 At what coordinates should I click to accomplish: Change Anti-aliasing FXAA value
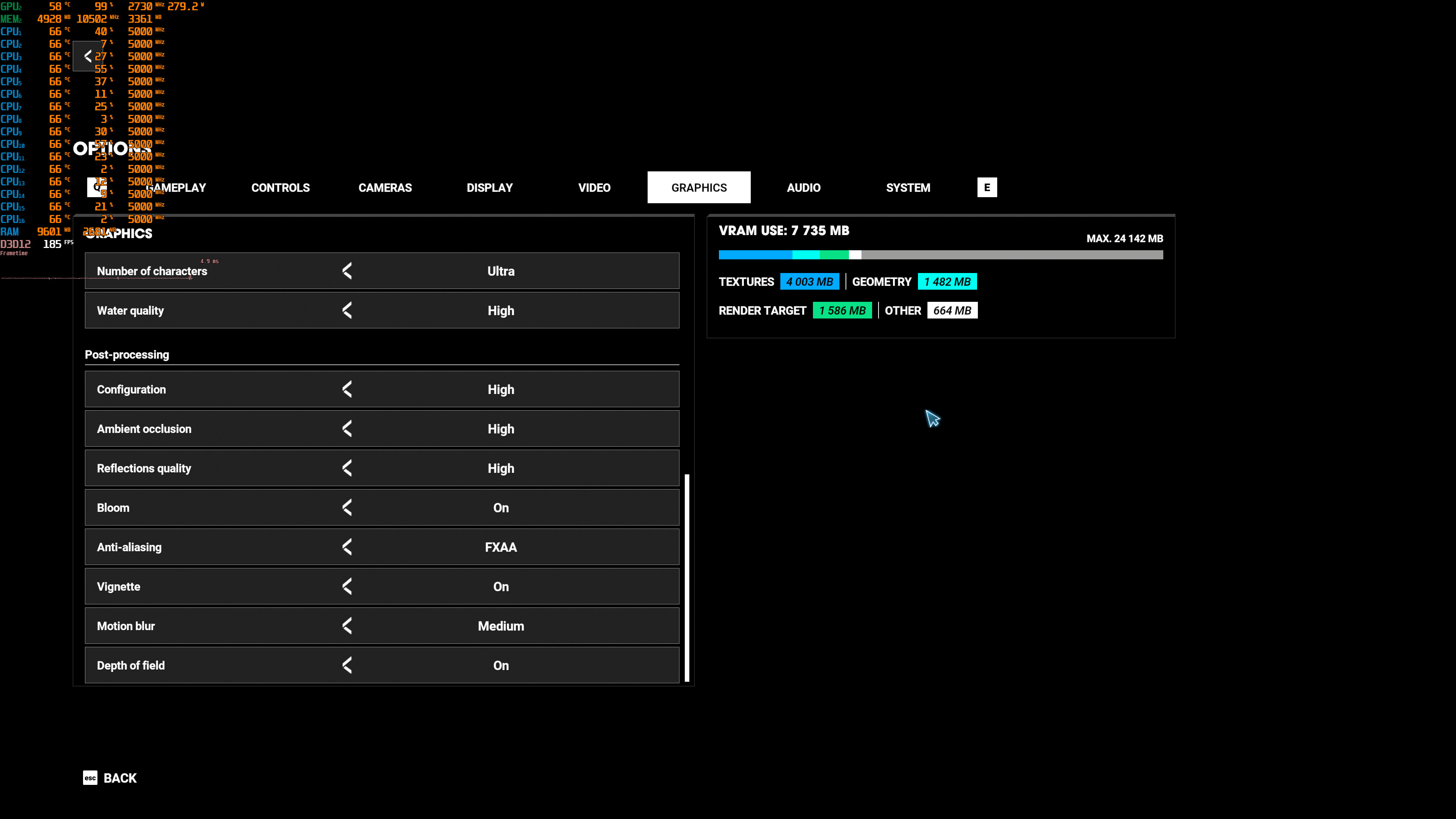tap(501, 547)
